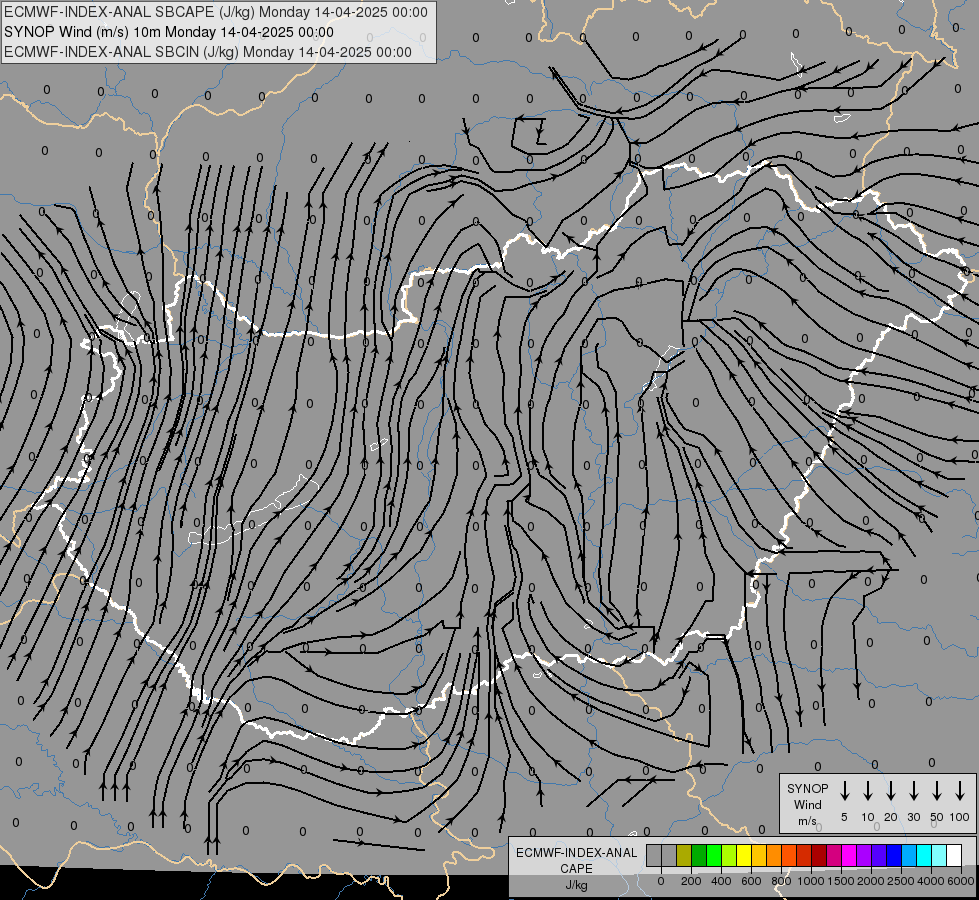Click the '600' value on CAPE scale
The width and height of the screenshot is (979, 900).
tap(751, 881)
